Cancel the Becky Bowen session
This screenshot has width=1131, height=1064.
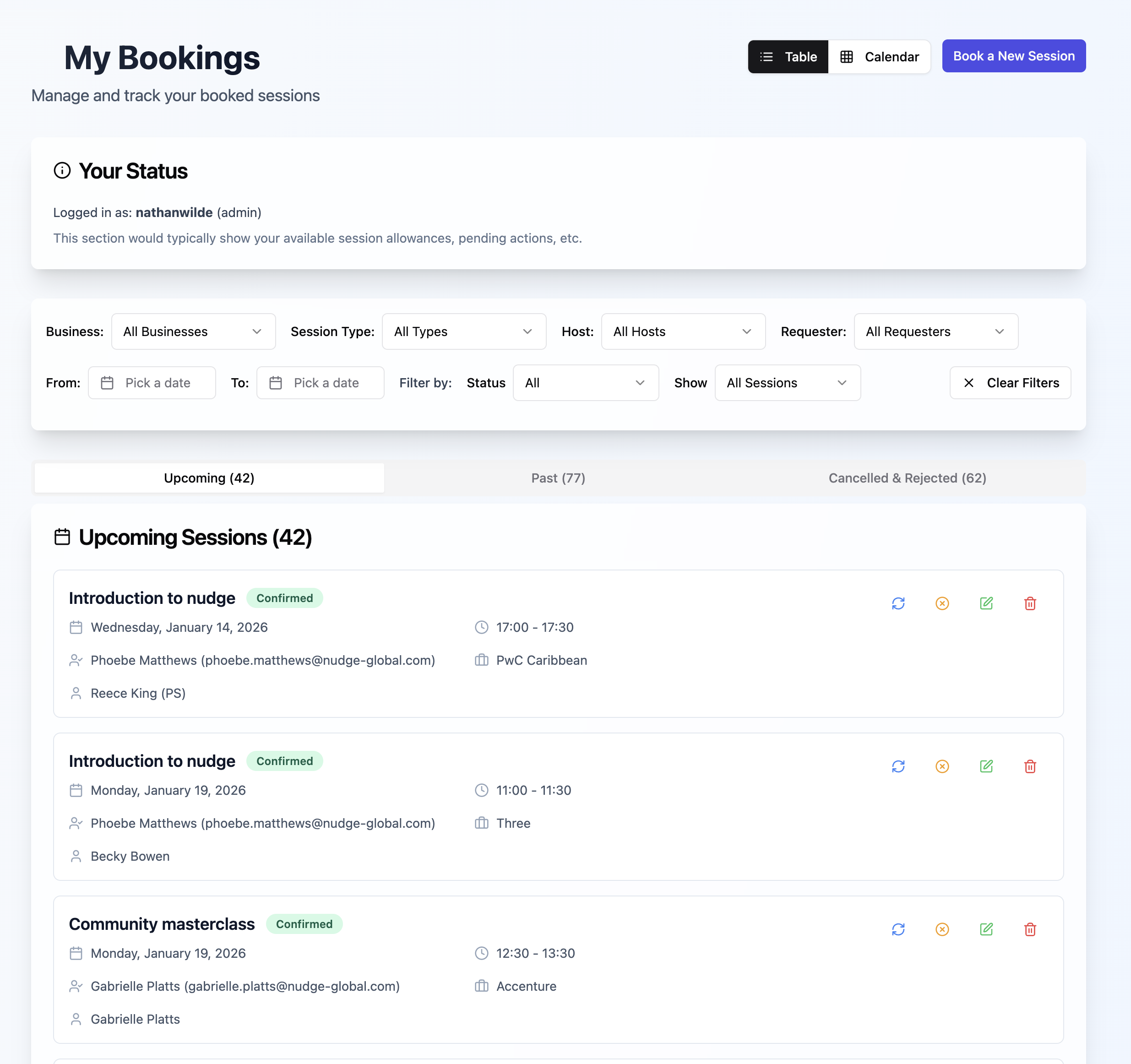pyautogui.click(x=942, y=766)
